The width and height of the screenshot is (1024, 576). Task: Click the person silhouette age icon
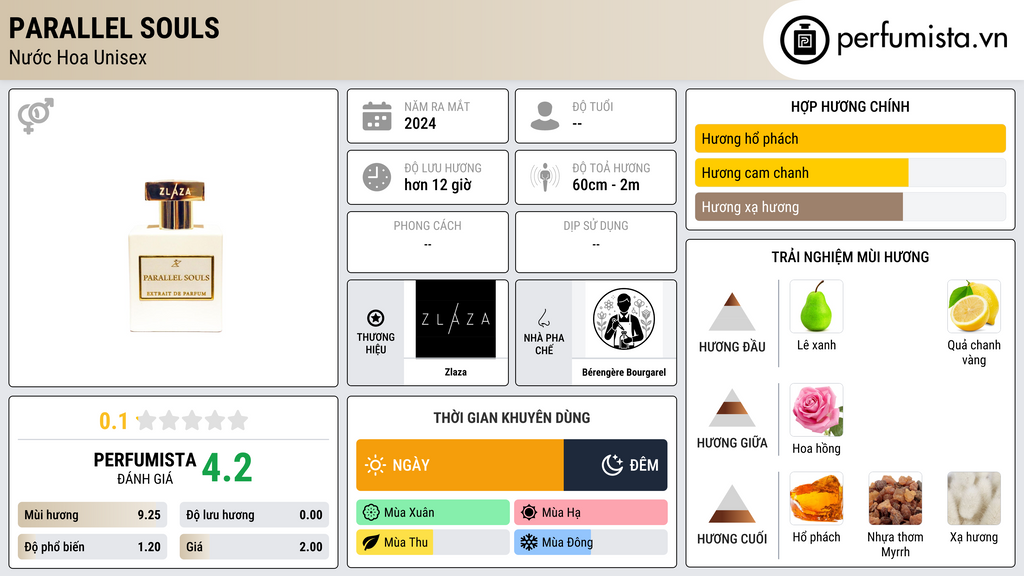coord(545,116)
